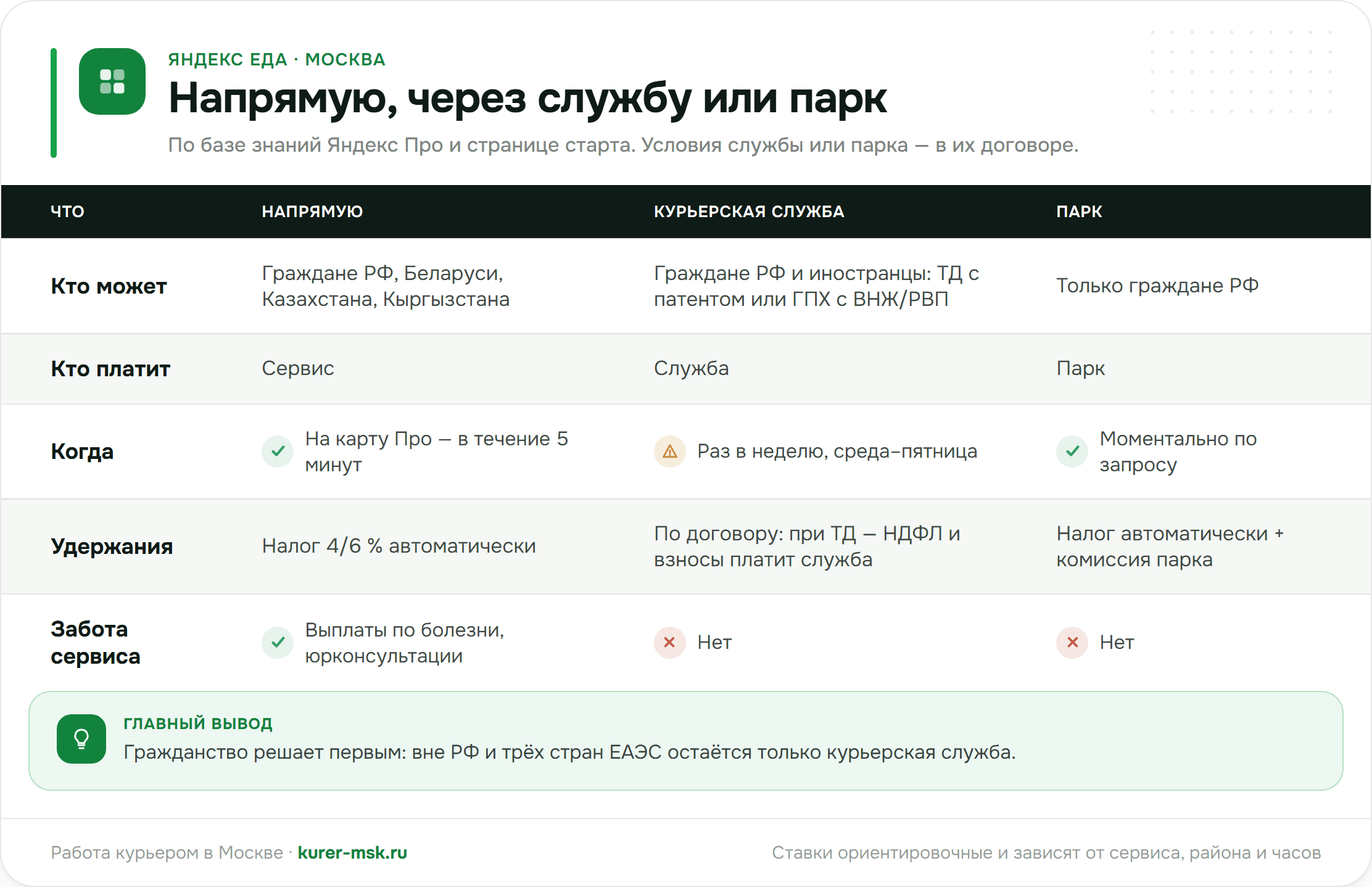
Task: Click the Когда row label
Action: click(82, 452)
